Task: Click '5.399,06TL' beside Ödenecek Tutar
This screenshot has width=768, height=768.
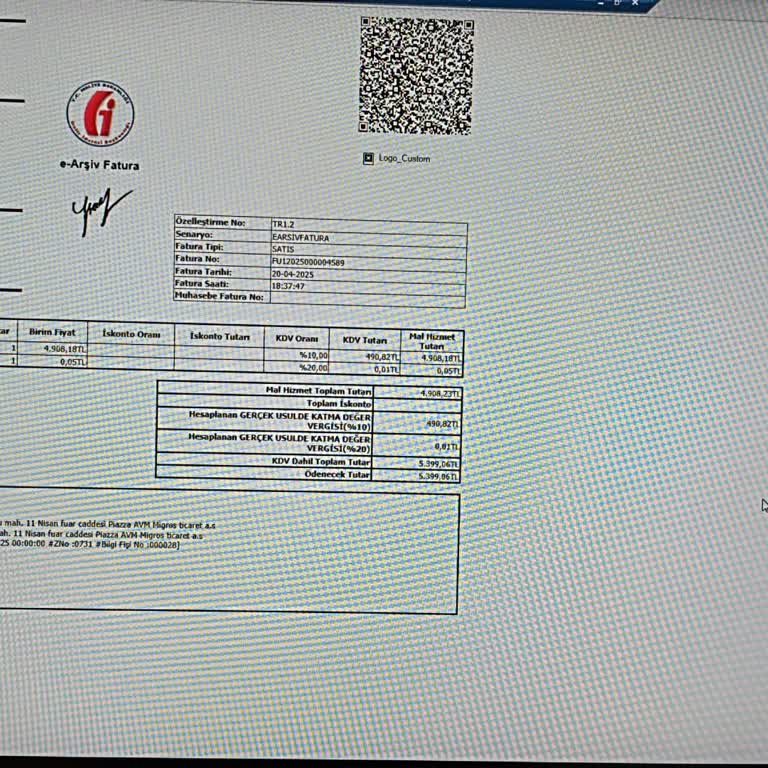Action: pos(438,476)
